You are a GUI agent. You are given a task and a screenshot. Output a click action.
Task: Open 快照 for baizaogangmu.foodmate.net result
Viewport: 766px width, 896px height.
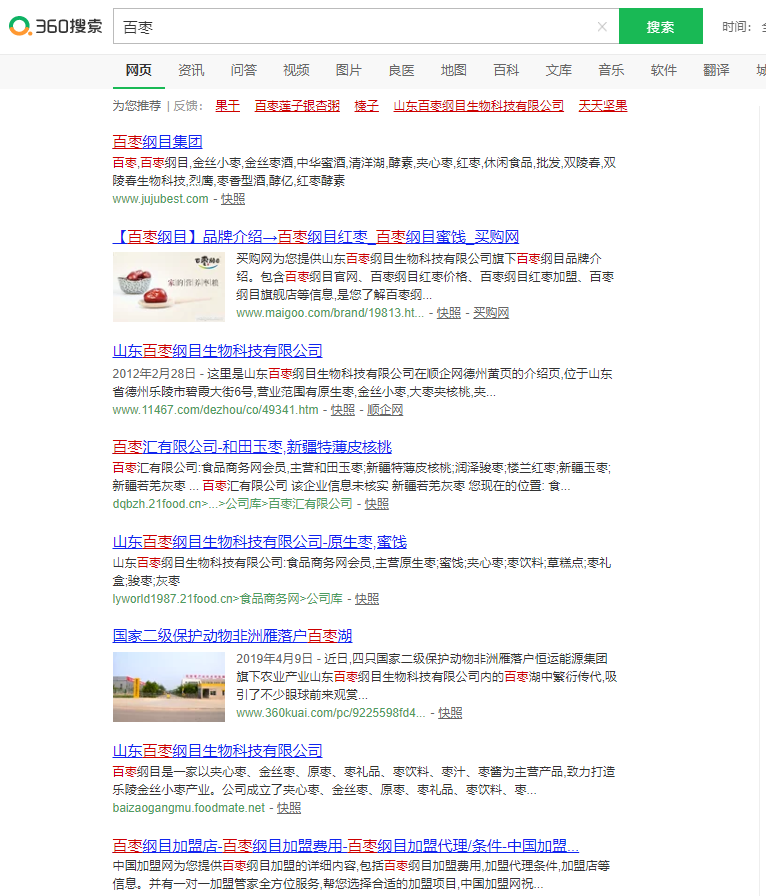289,808
